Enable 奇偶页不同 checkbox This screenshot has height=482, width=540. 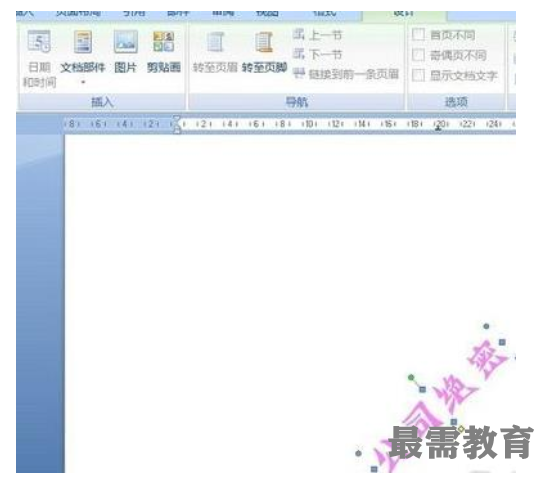(x=418, y=55)
